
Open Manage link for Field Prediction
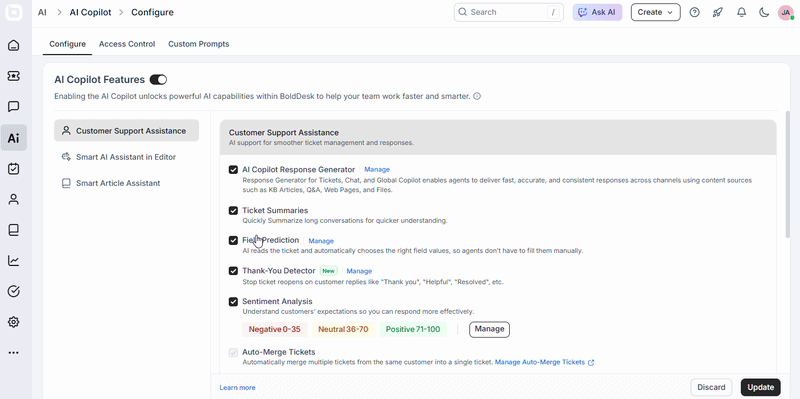point(321,241)
